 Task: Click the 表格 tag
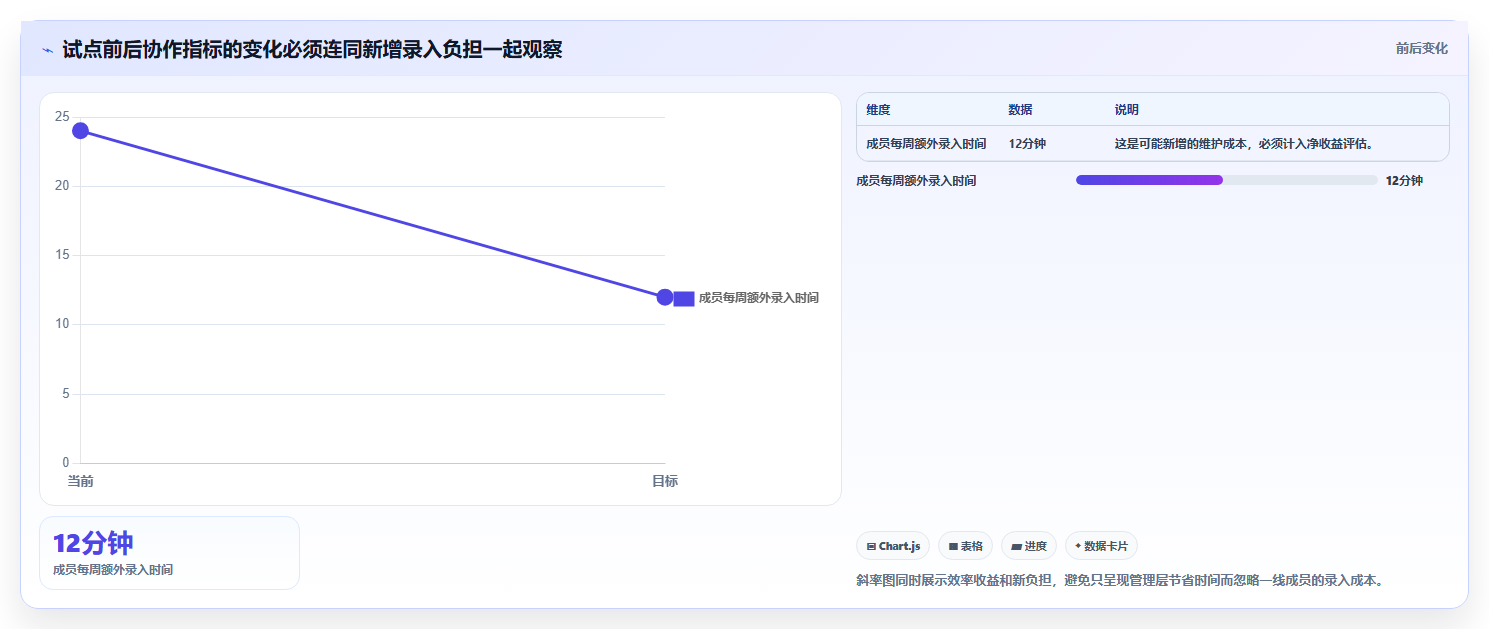click(x=965, y=546)
